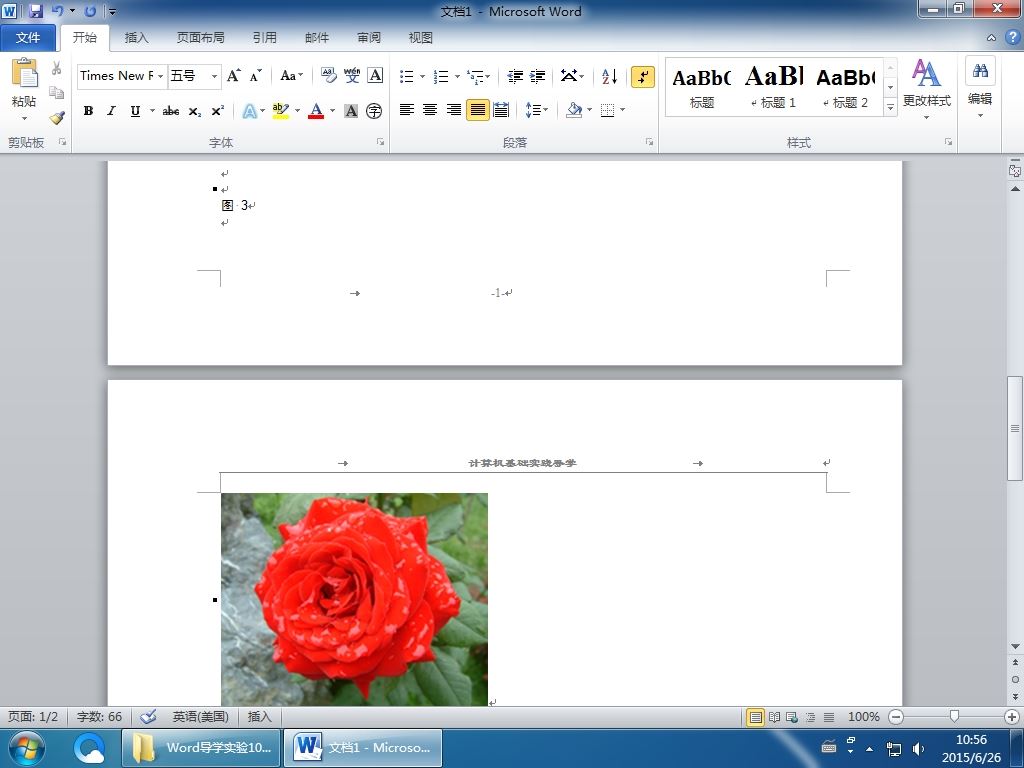Apply red font color swatch
This screenshot has width=1024, height=768.
click(x=316, y=111)
